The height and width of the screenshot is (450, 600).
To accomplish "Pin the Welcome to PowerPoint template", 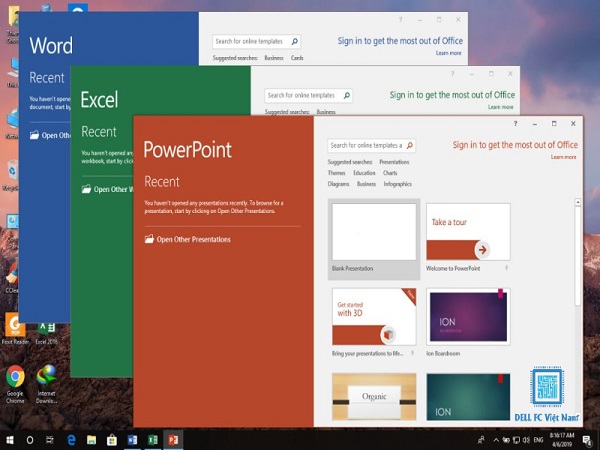I will (506, 268).
